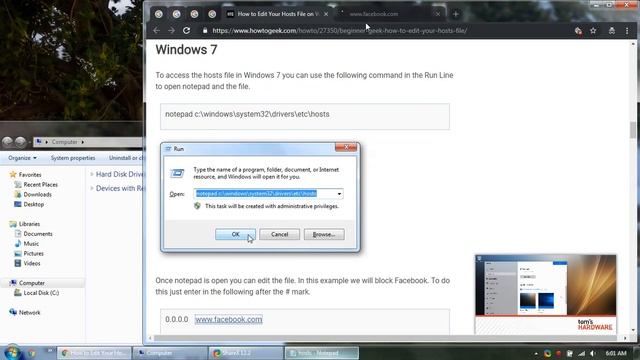Follow the www.facebook.com link in the article
The width and height of the screenshot is (640, 360).
(x=229, y=320)
